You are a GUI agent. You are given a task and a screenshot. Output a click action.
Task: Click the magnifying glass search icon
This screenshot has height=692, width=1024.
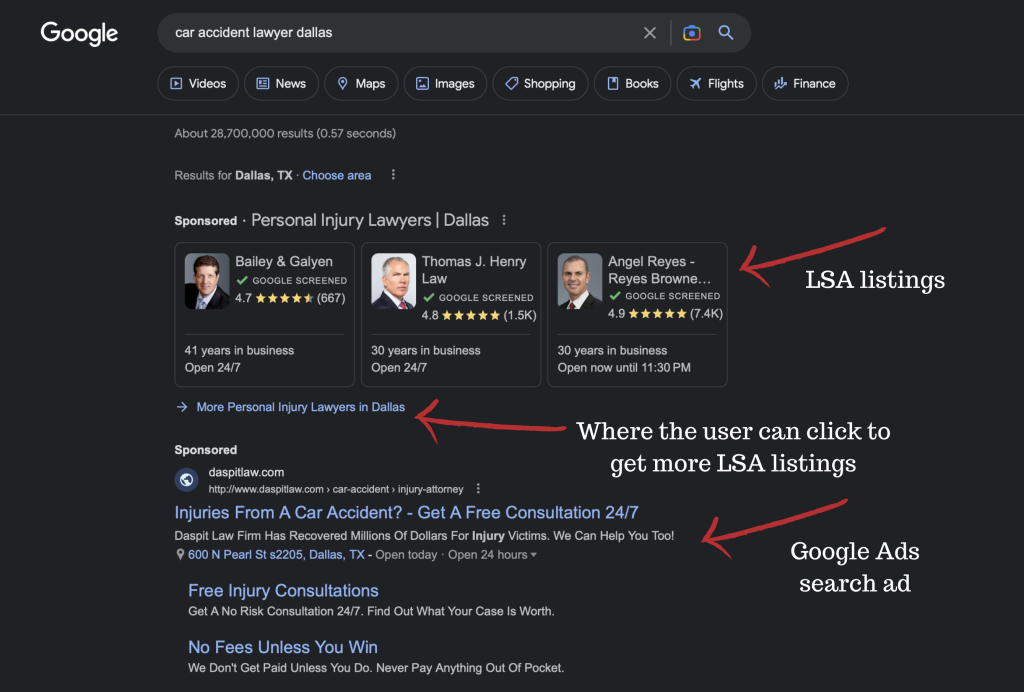pyautogui.click(x=726, y=33)
